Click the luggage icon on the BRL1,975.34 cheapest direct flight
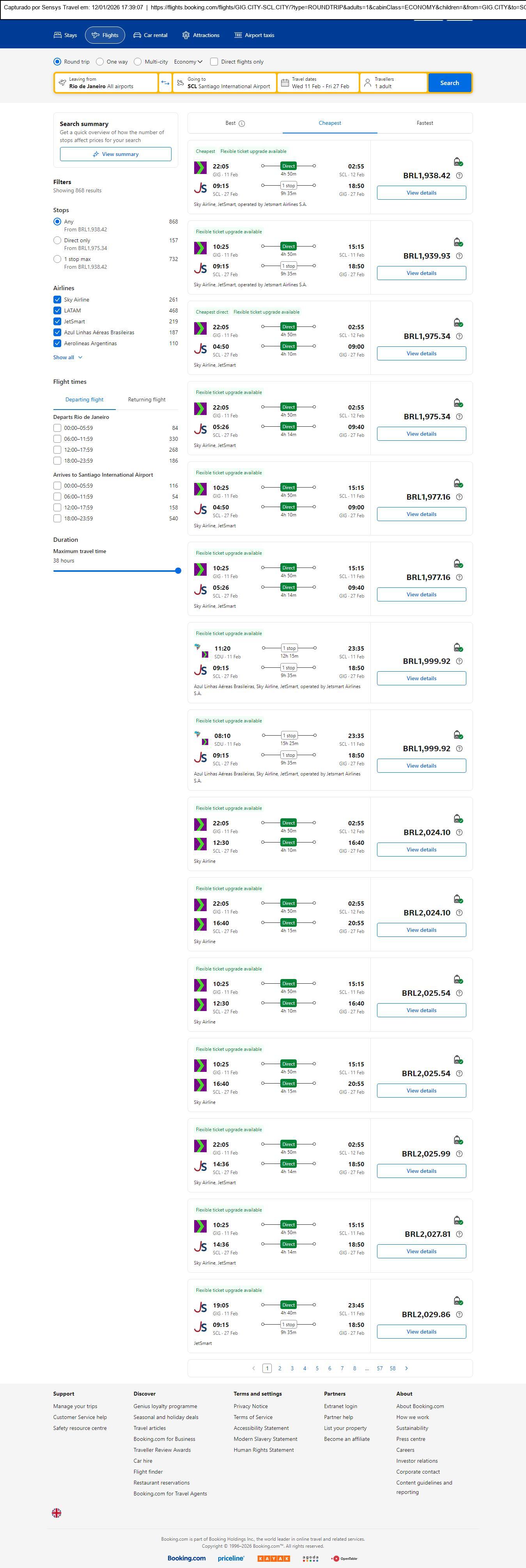The image size is (526, 1568). (x=458, y=323)
